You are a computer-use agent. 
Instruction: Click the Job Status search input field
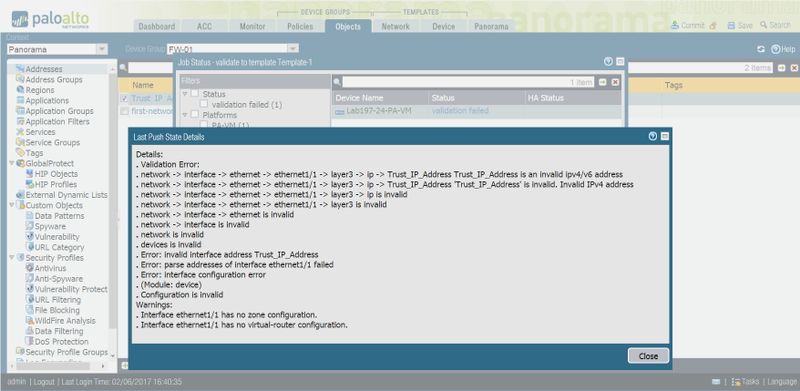click(x=468, y=82)
